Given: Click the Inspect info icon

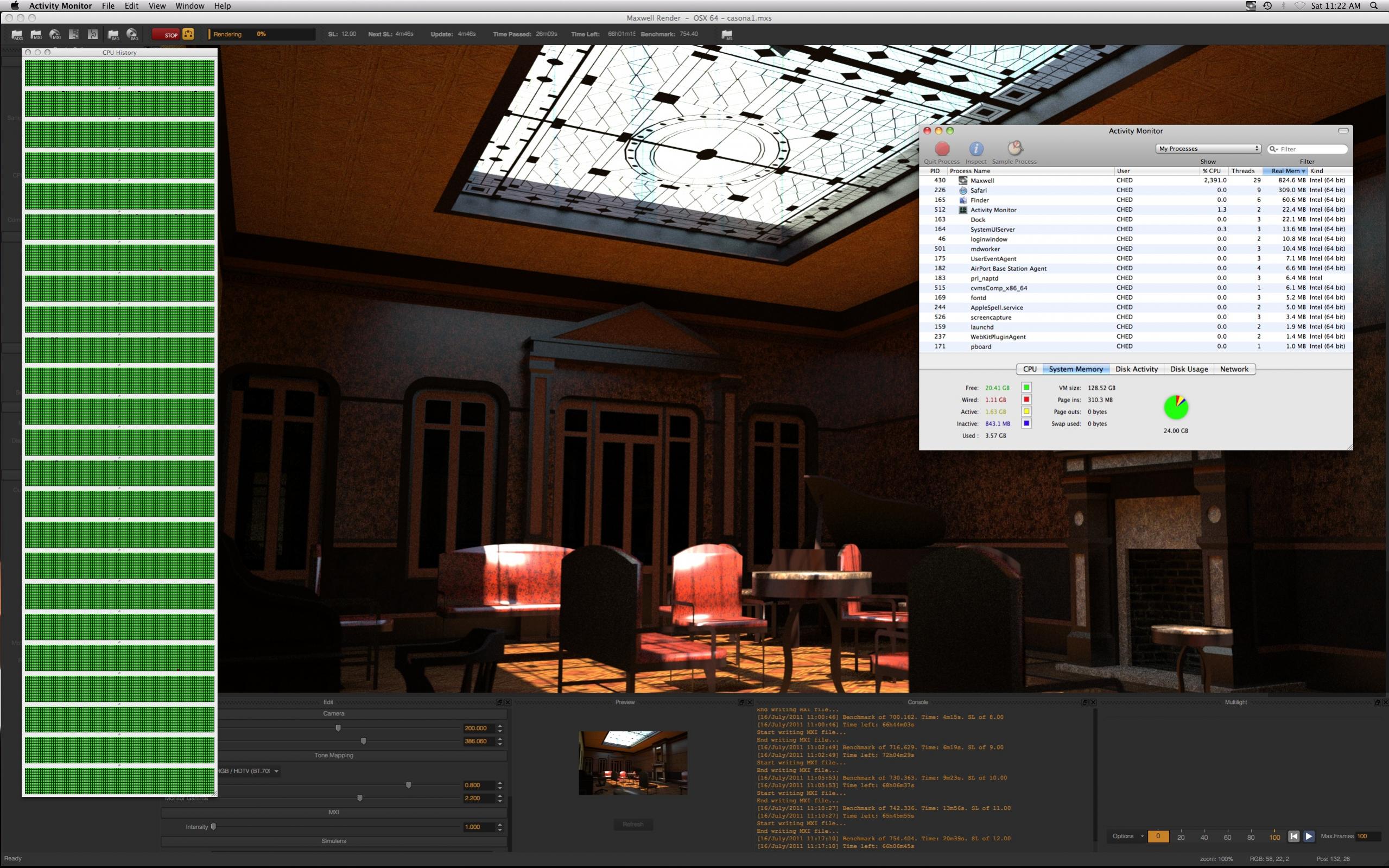Looking at the screenshot, I should 976,149.
